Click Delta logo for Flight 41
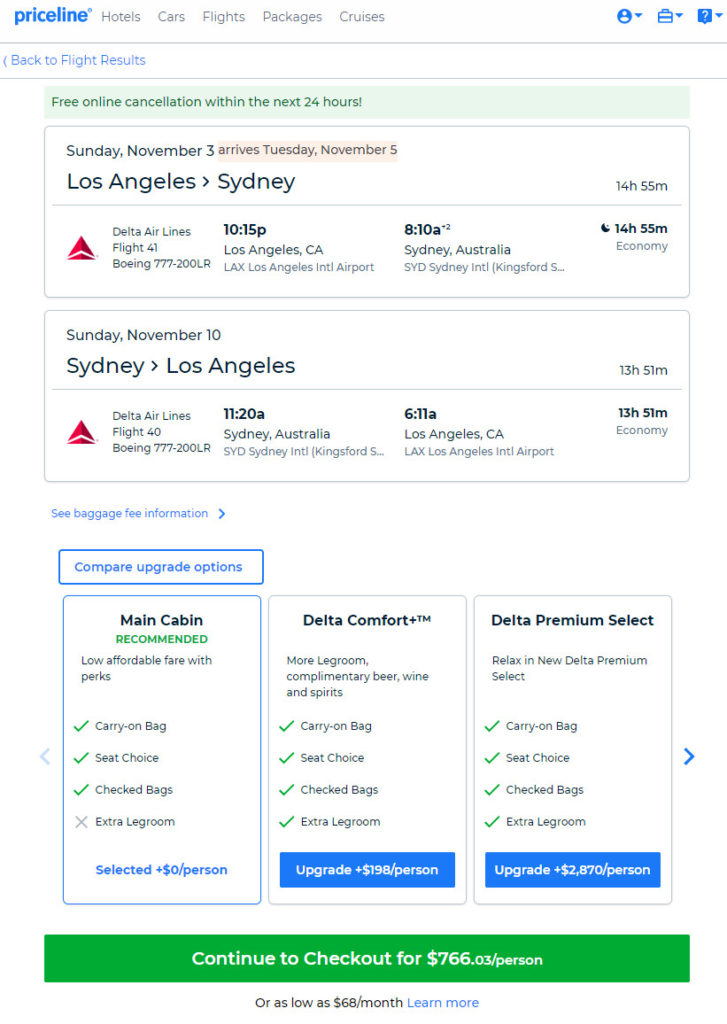The width and height of the screenshot is (727, 1024). click(x=82, y=248)
